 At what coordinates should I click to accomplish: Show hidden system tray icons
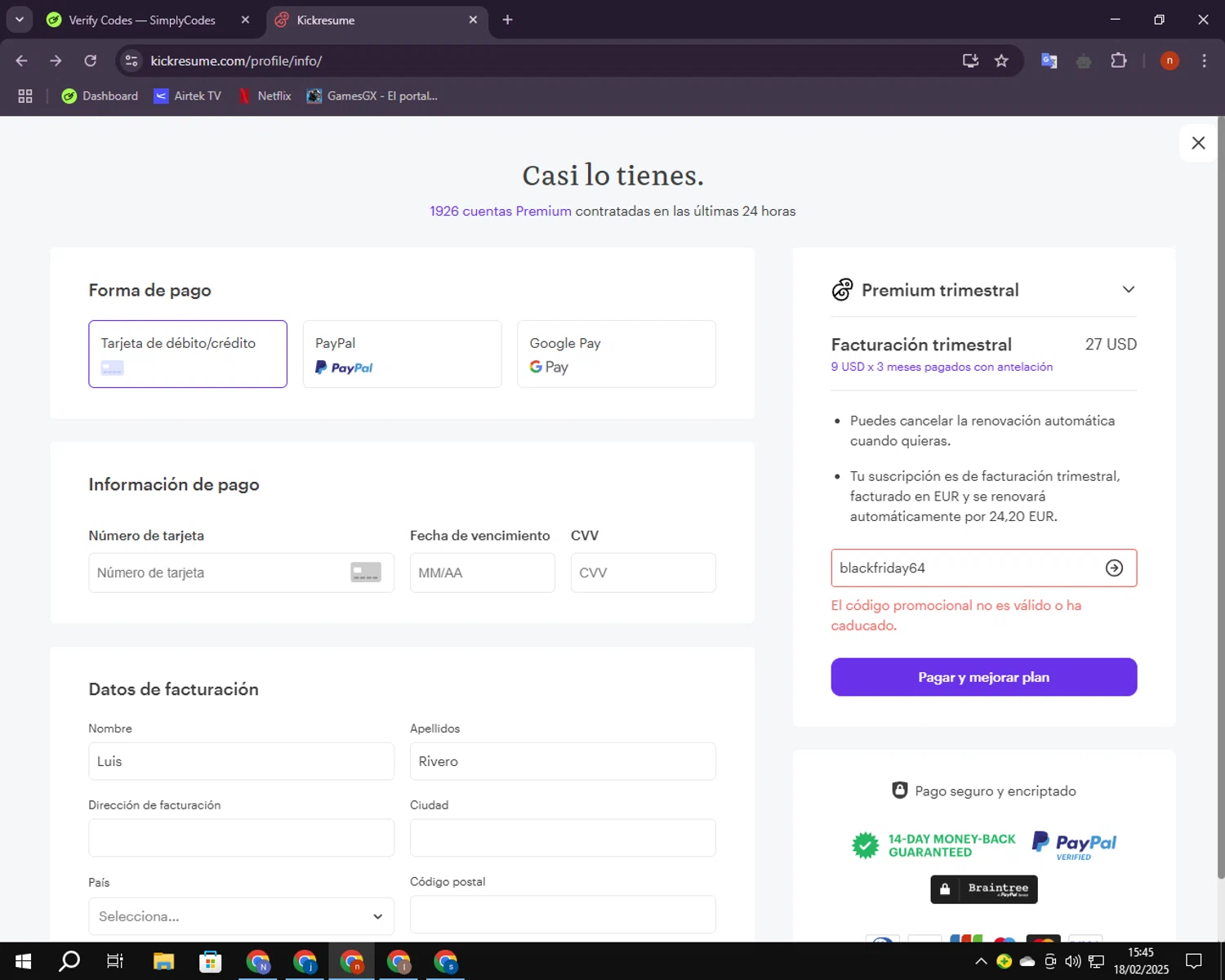pos(981,961)
